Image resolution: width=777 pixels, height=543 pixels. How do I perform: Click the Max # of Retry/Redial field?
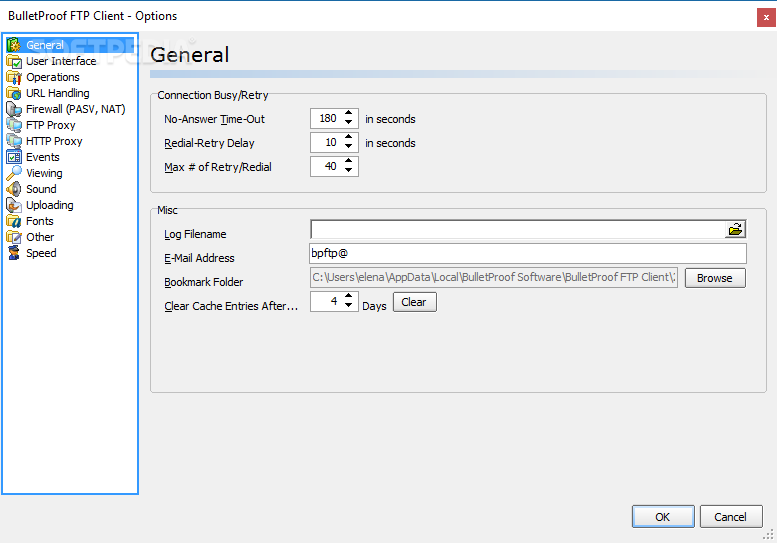[327, 166]
